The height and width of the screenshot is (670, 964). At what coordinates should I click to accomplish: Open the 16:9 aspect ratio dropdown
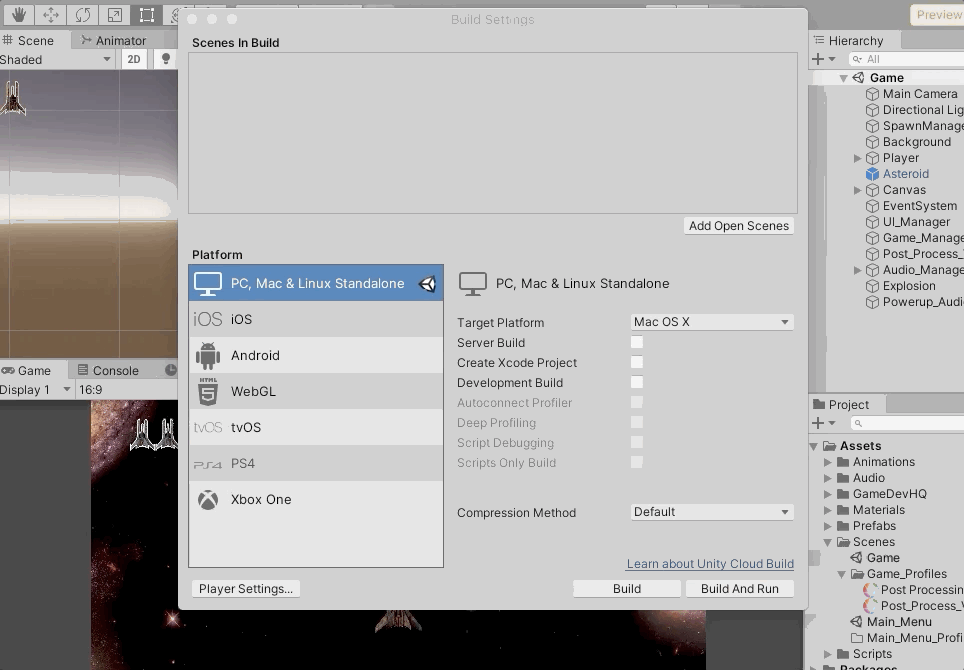pos(126,390)
